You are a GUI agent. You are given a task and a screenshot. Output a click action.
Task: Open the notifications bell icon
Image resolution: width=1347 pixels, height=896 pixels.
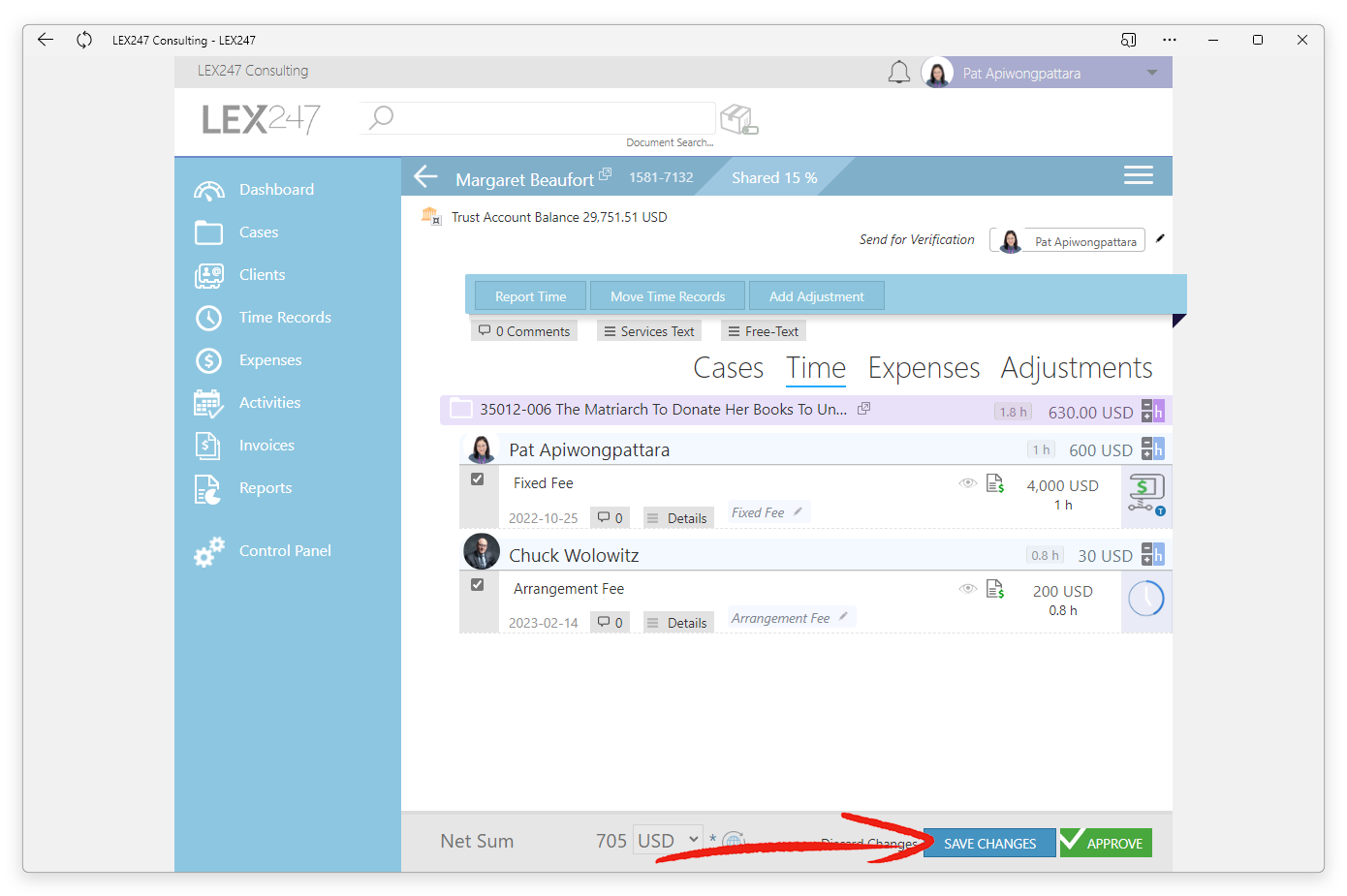coord(898,73)
